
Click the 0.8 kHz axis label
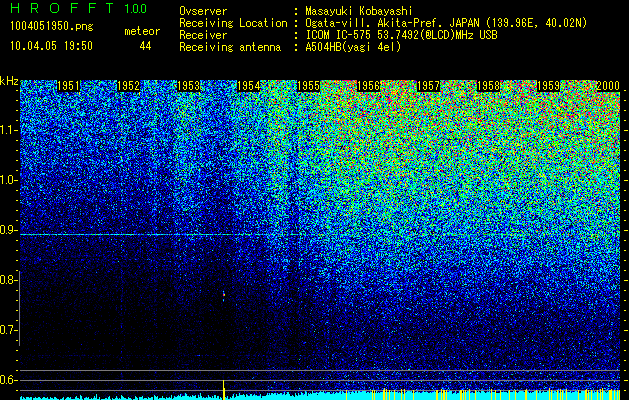pyautogui.click(x=8, y=280)
